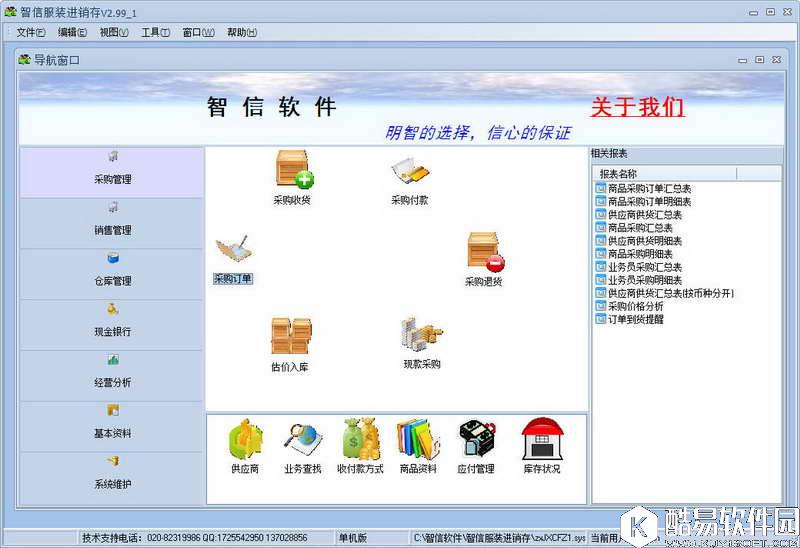Open report 供应商供货汇总表(按币种分开)

(x=665, y=293)
